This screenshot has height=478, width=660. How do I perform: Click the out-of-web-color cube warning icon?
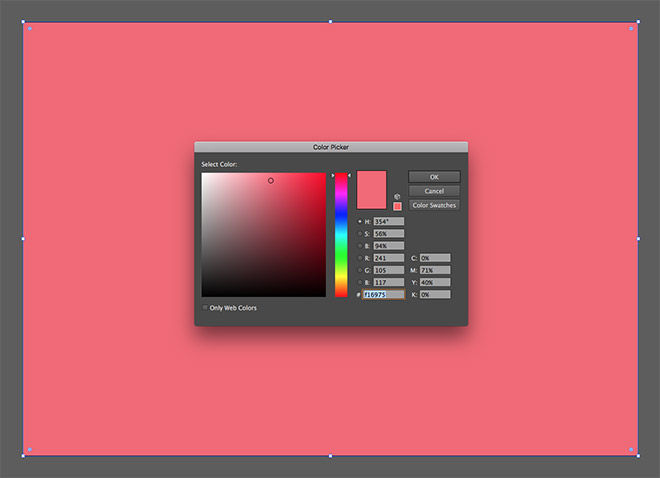click(397, 196)
